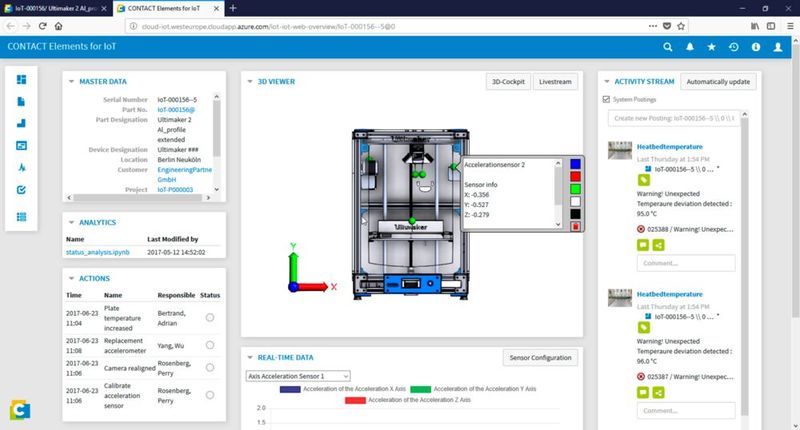Click the 3D-Cockpit button

point(507,81)
